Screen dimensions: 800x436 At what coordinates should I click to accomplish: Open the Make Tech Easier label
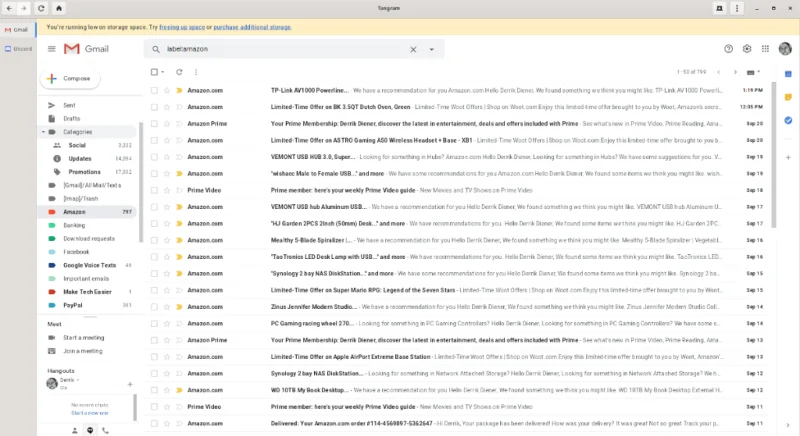tap(87, 292)
